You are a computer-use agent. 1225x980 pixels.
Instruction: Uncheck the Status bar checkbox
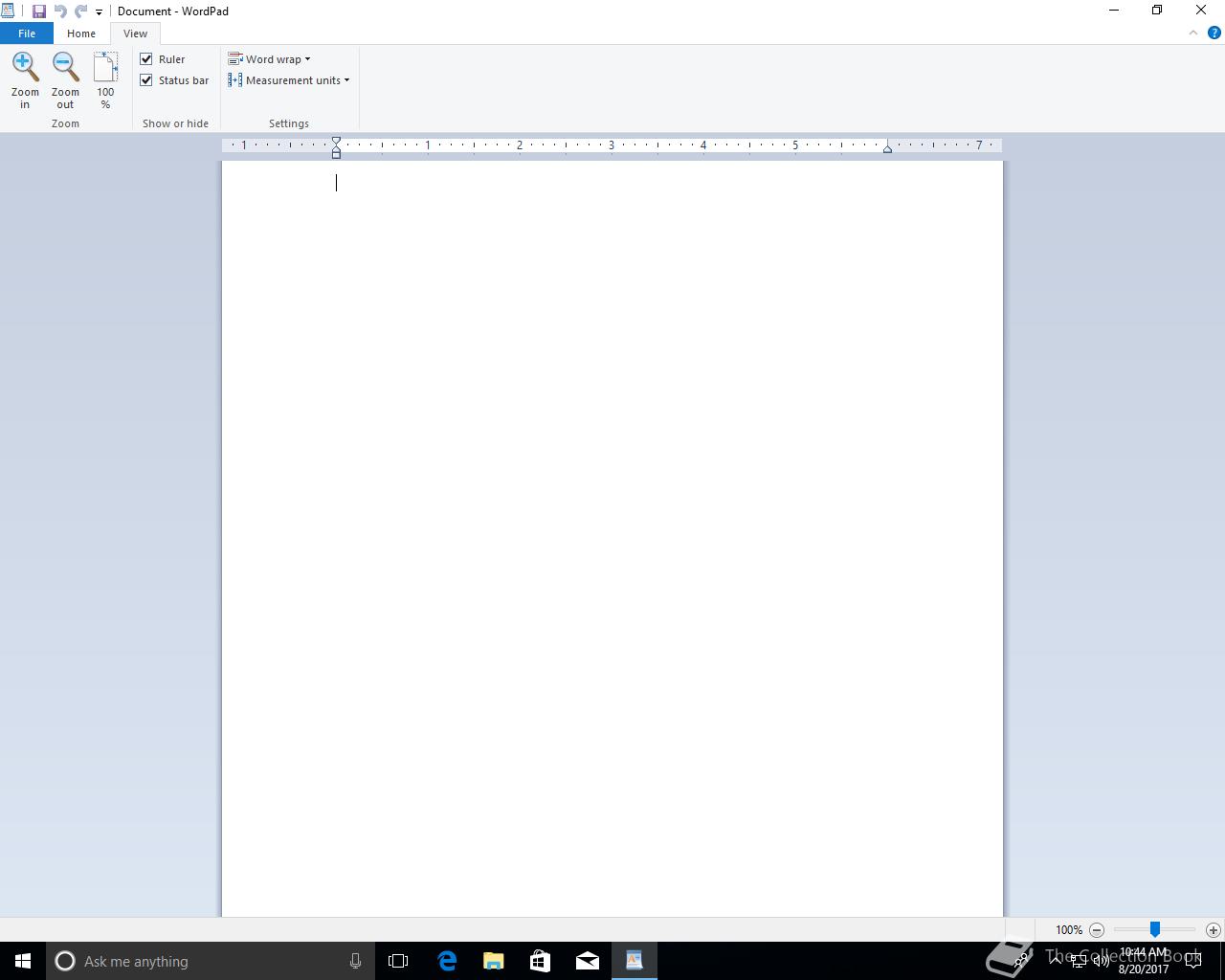coord(146,80)
